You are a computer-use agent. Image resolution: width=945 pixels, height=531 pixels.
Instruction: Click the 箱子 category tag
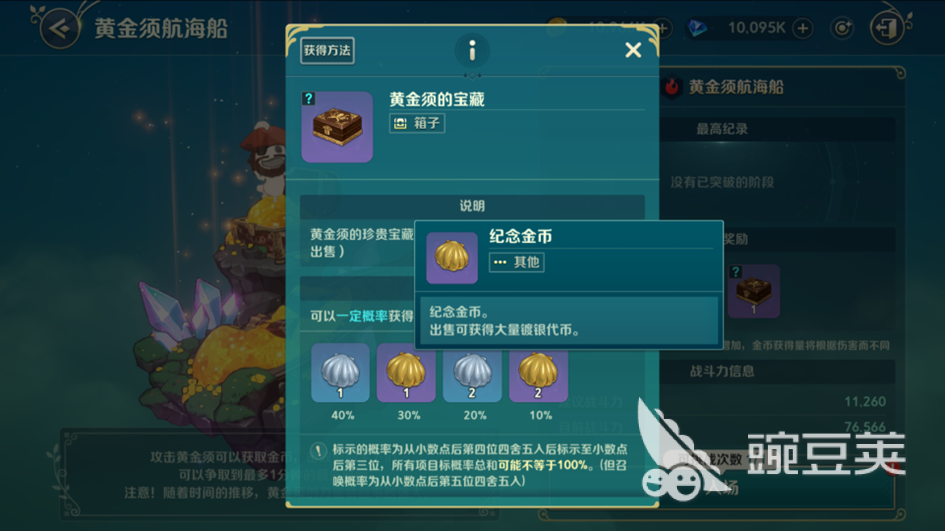click(417, 124)
